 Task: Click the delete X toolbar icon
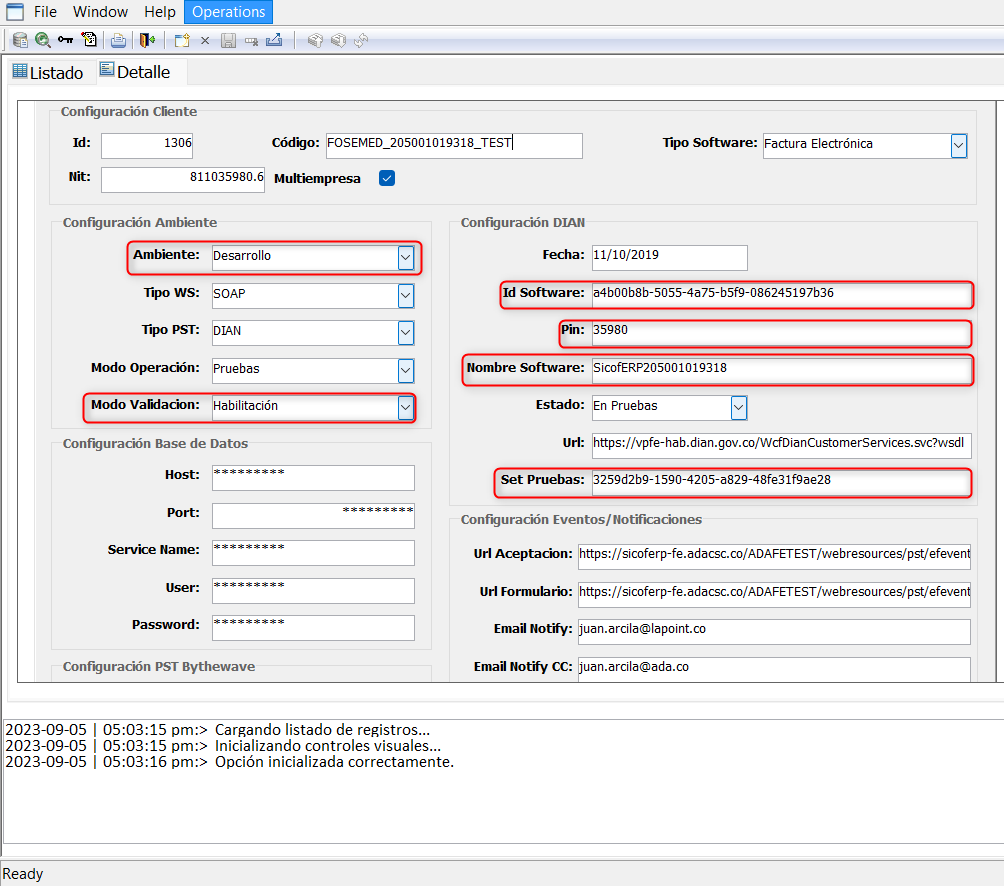pyautogui.click(x=205, y=40)
